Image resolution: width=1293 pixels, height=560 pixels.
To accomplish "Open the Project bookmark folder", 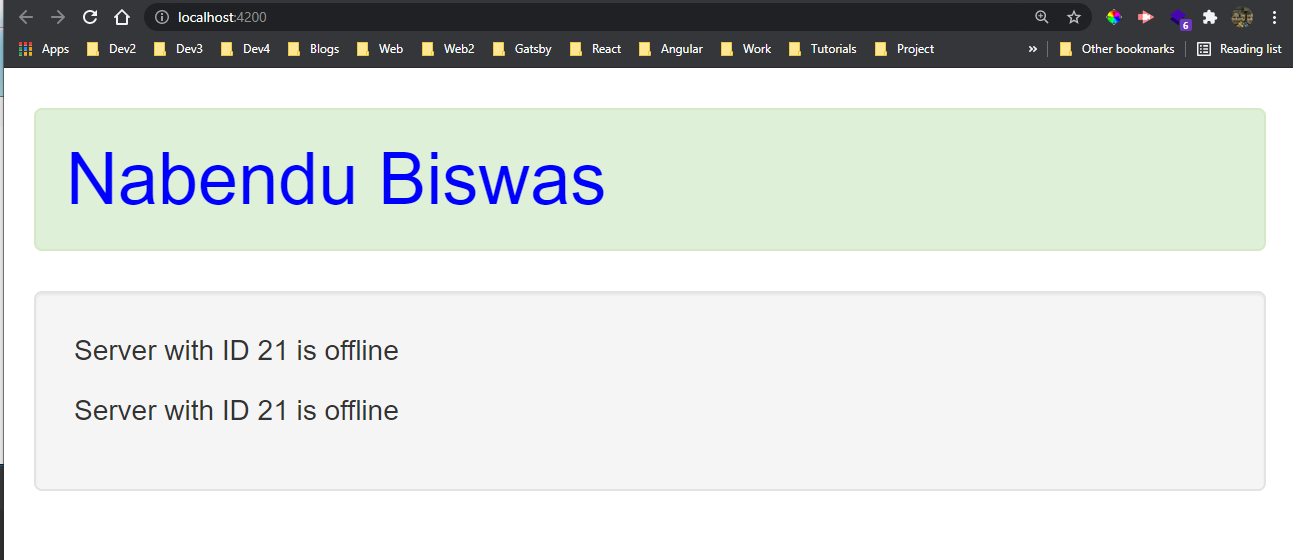I will (904, 49).
